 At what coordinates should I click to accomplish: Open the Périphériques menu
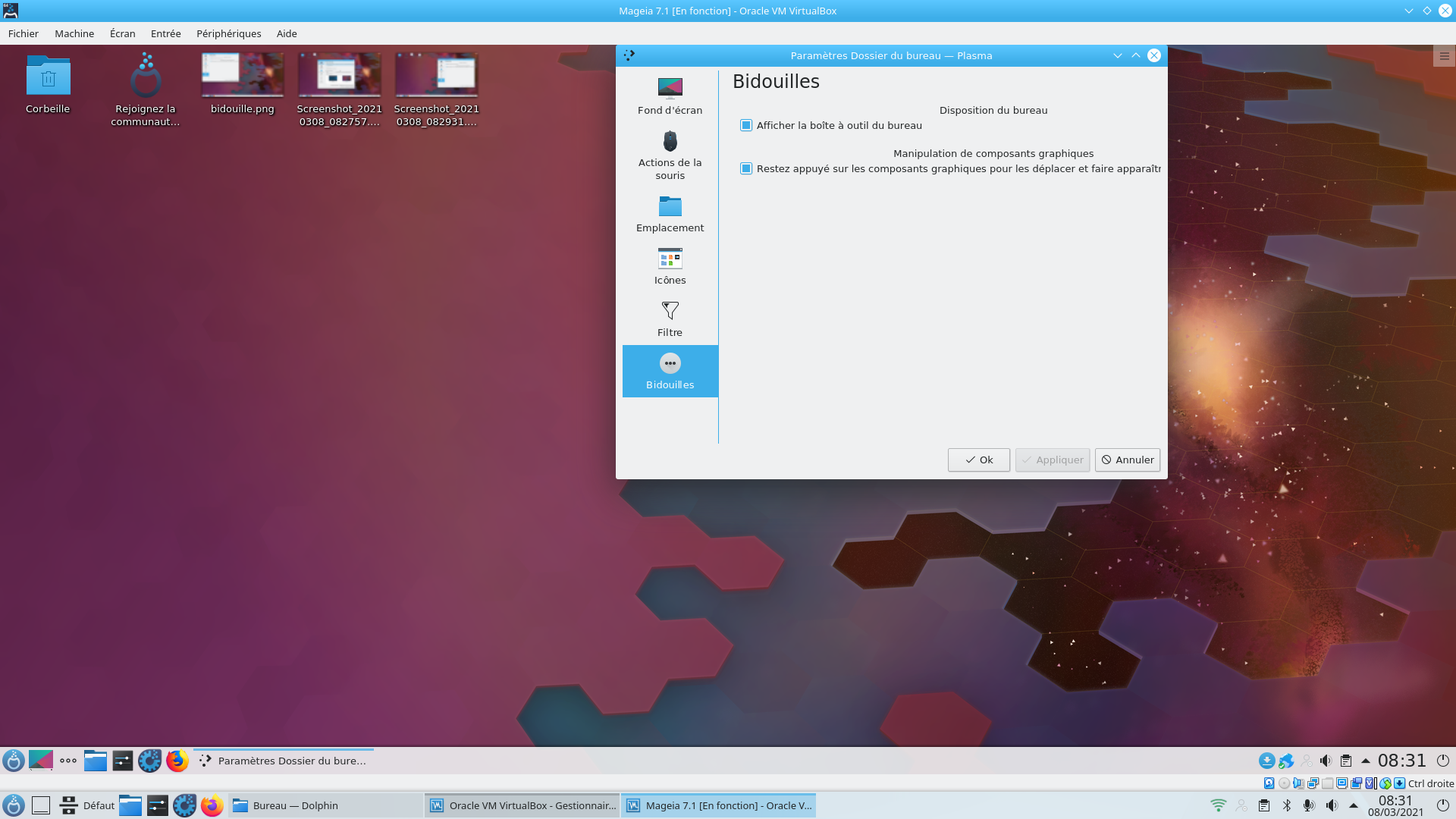229,33
